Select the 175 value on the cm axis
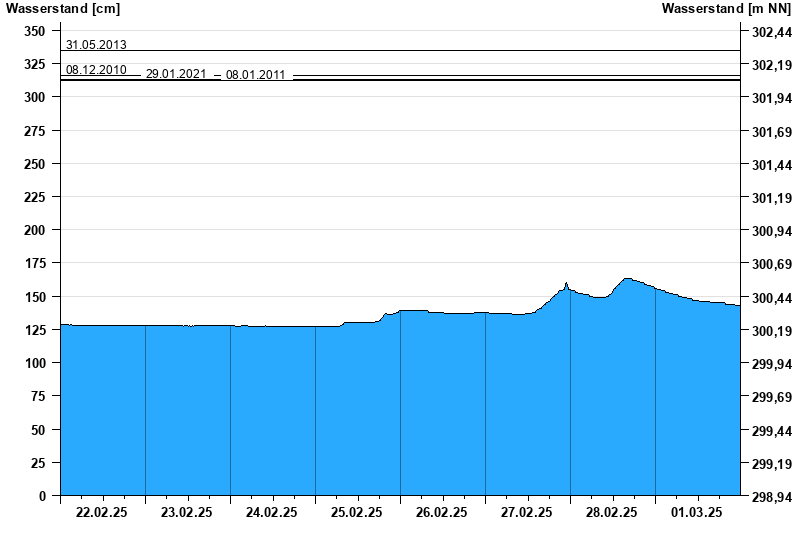This screenshot has height=550, width=800. [35, 264]
